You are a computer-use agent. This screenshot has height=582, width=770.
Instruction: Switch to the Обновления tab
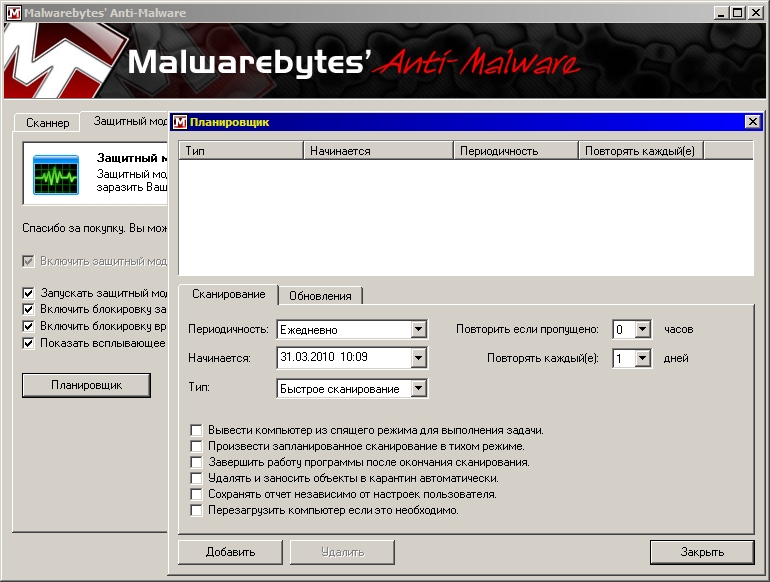[320, 296]
